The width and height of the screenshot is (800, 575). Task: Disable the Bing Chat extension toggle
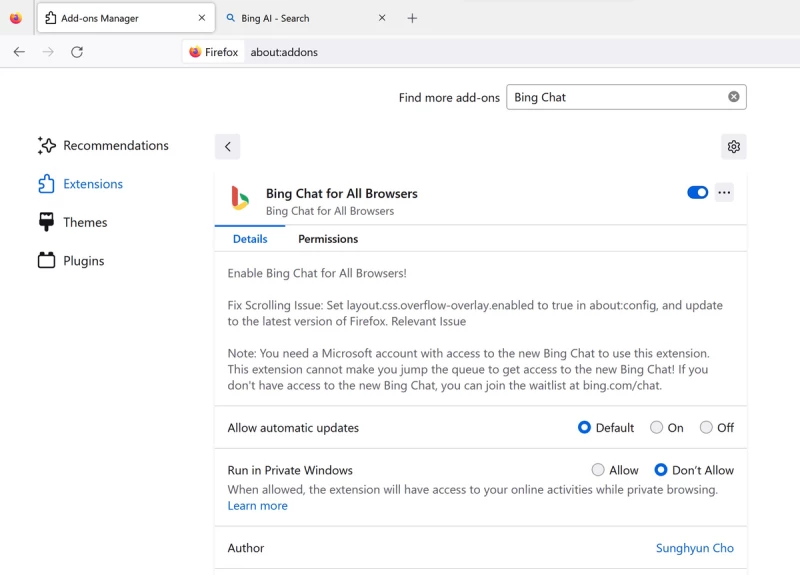click(697, 193)
